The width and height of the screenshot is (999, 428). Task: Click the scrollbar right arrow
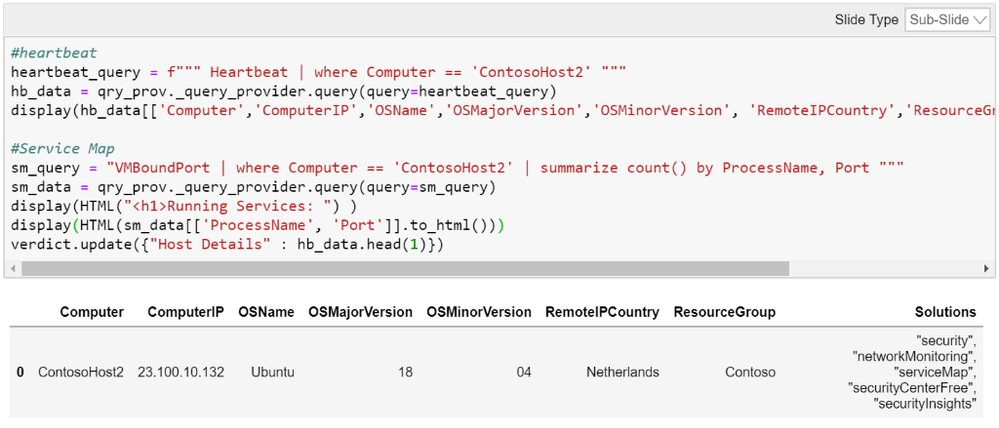986,269
